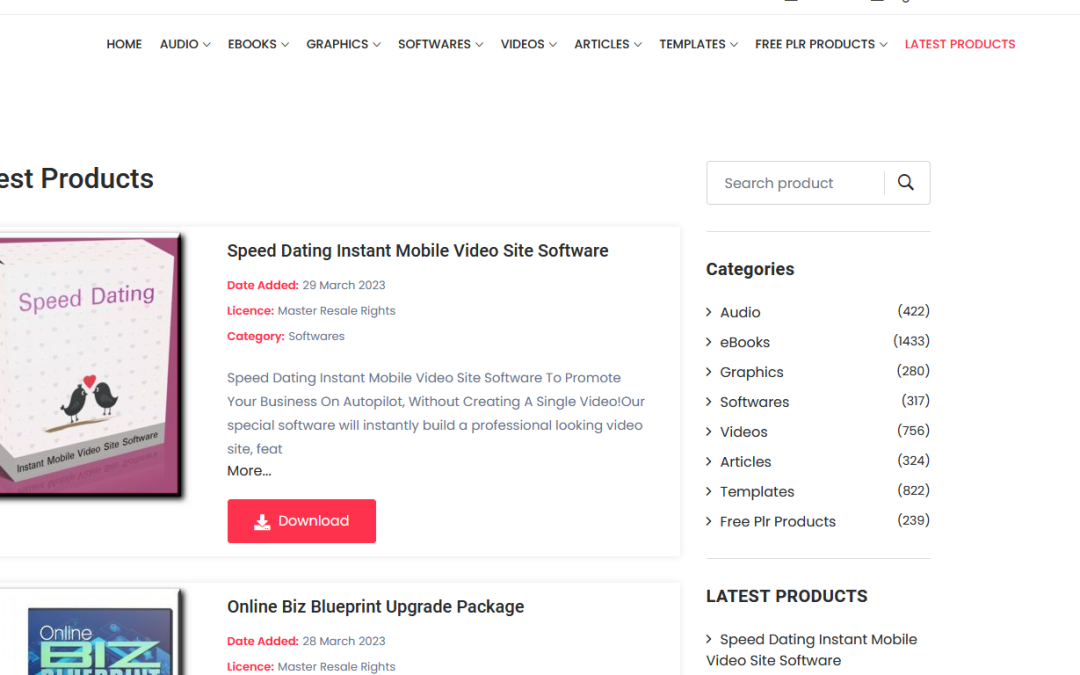1080x675 pixels.
Task: Open the EBOOKS navigation menu
Action: tap(252, 44)
